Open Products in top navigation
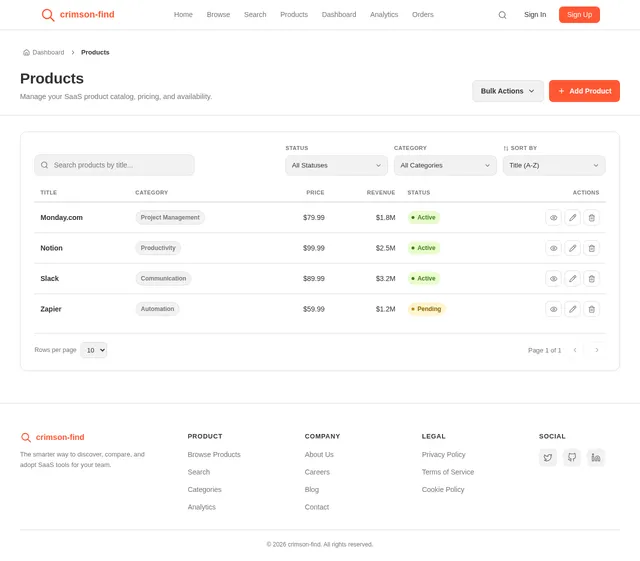This screenshot has height=561, width=640. pyautogui.click(x=294, y=15)
